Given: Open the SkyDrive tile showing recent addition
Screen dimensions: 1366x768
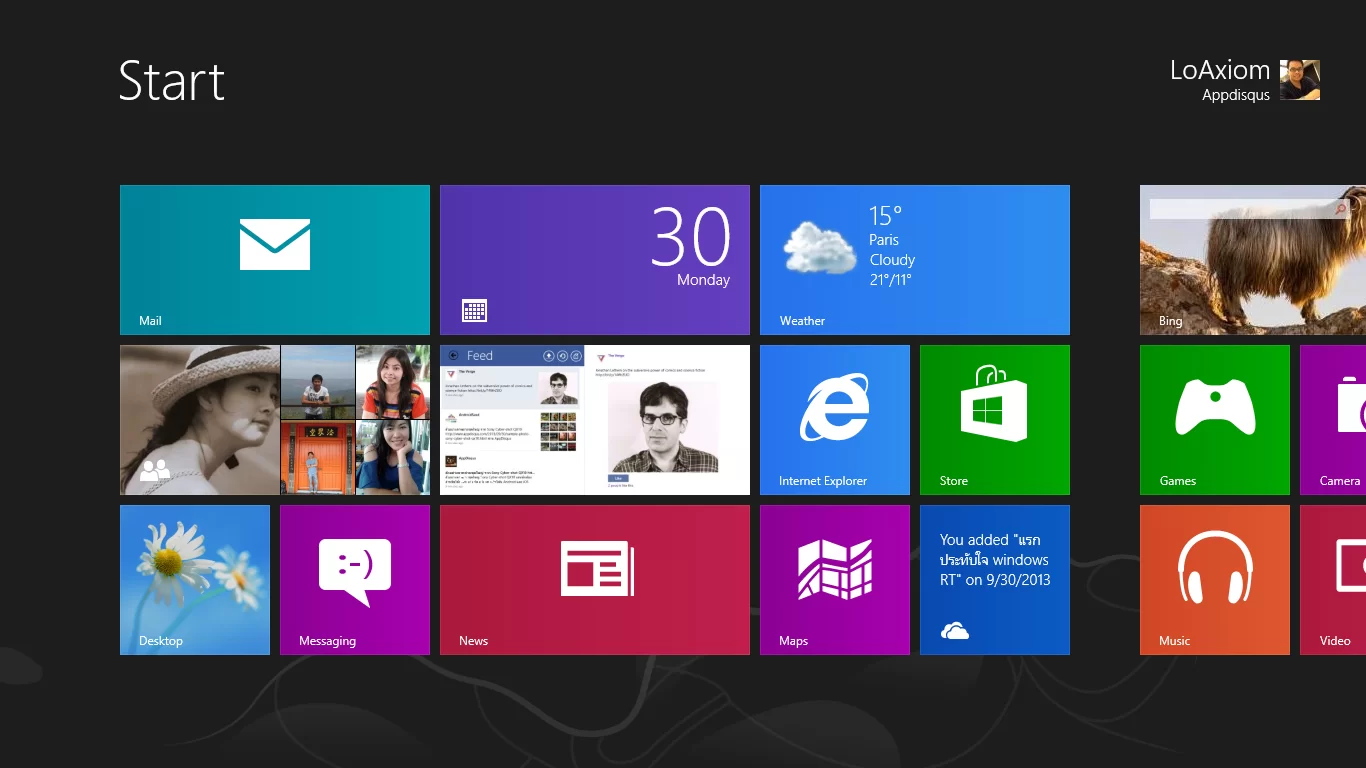Looking at the screenshot, I should [x=995, y=580].
